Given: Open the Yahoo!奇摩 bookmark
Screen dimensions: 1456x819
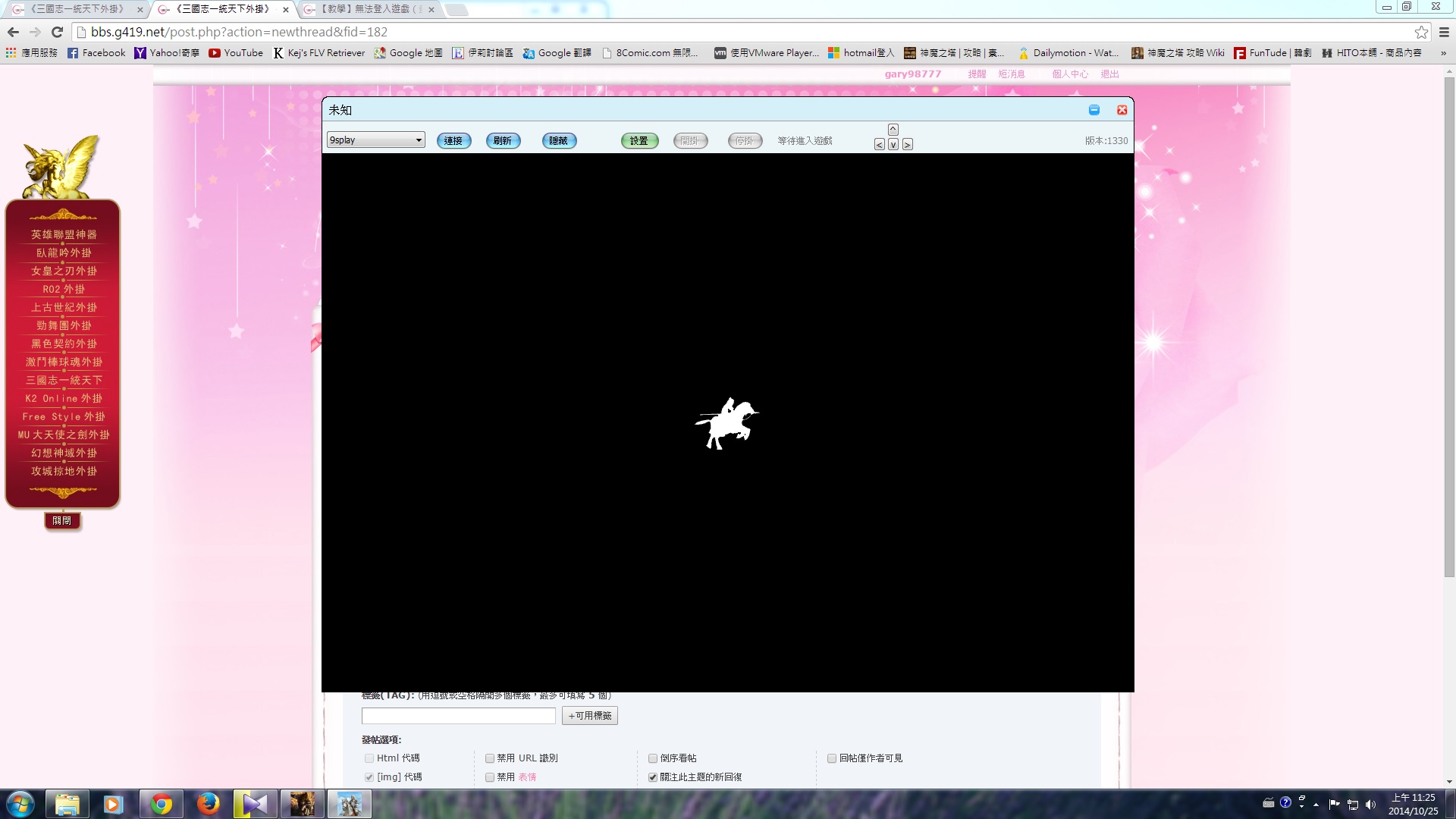Looking at the screenshot, I should 167,53.
